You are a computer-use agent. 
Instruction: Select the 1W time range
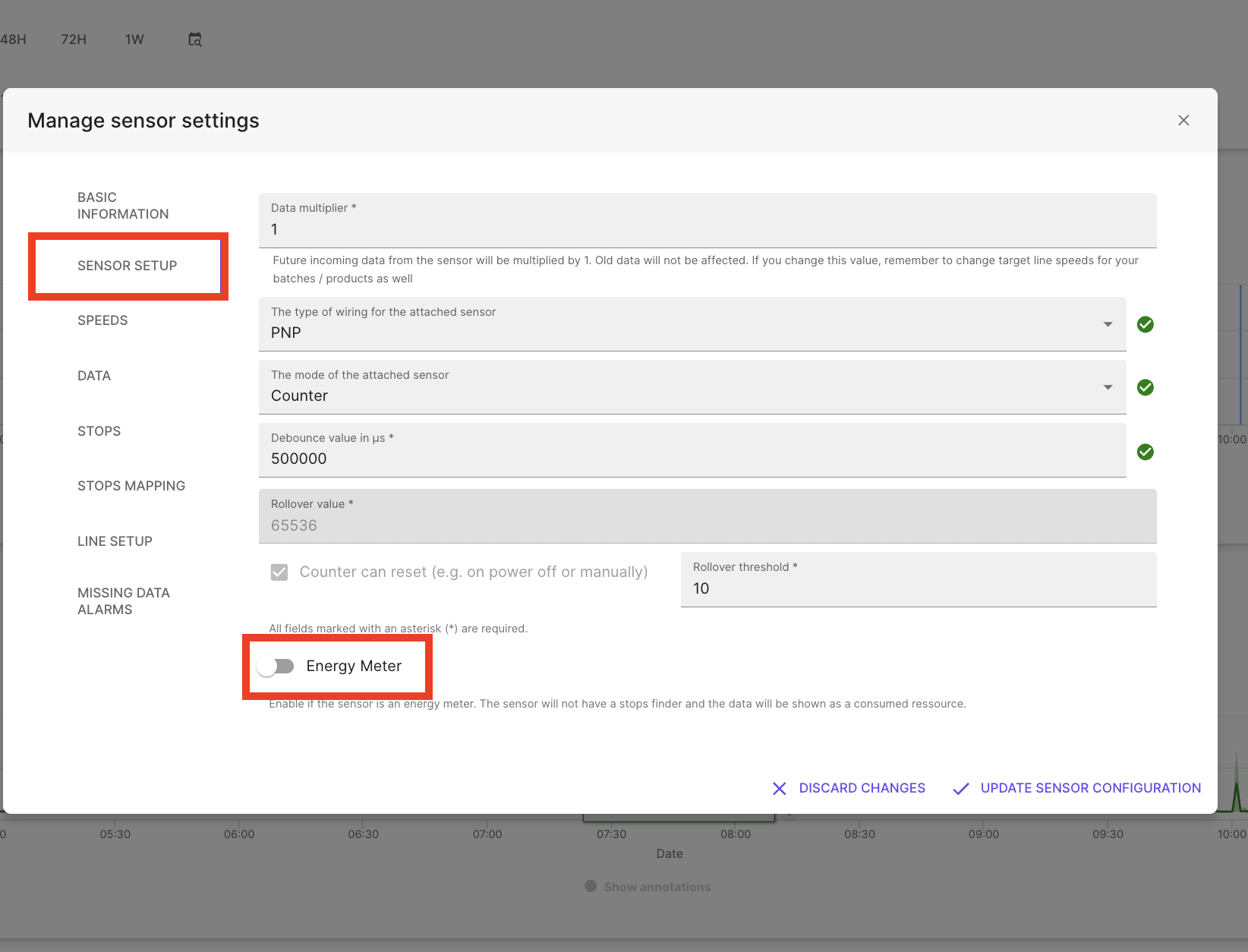pyautogui.click(x=134, y=39)
